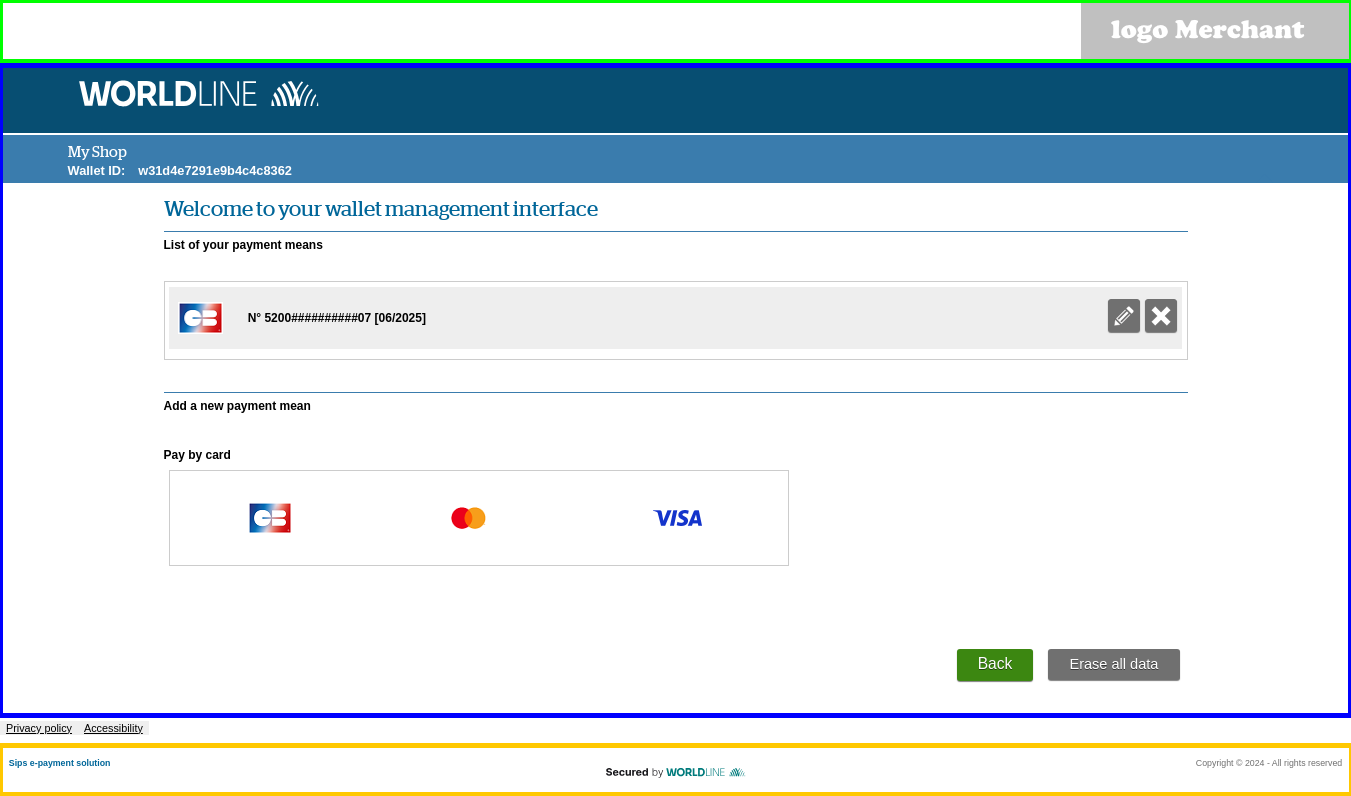Edit the saved card ending 07
The image size is (1351, 796).
pyautogui.click(x=1124, y=316)
